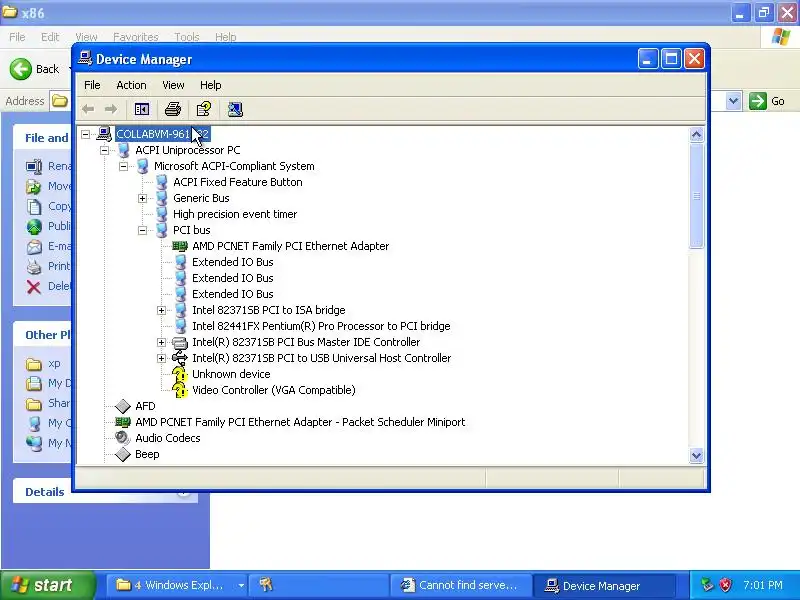Open the View menu in Device Manager

pos(173,85)
